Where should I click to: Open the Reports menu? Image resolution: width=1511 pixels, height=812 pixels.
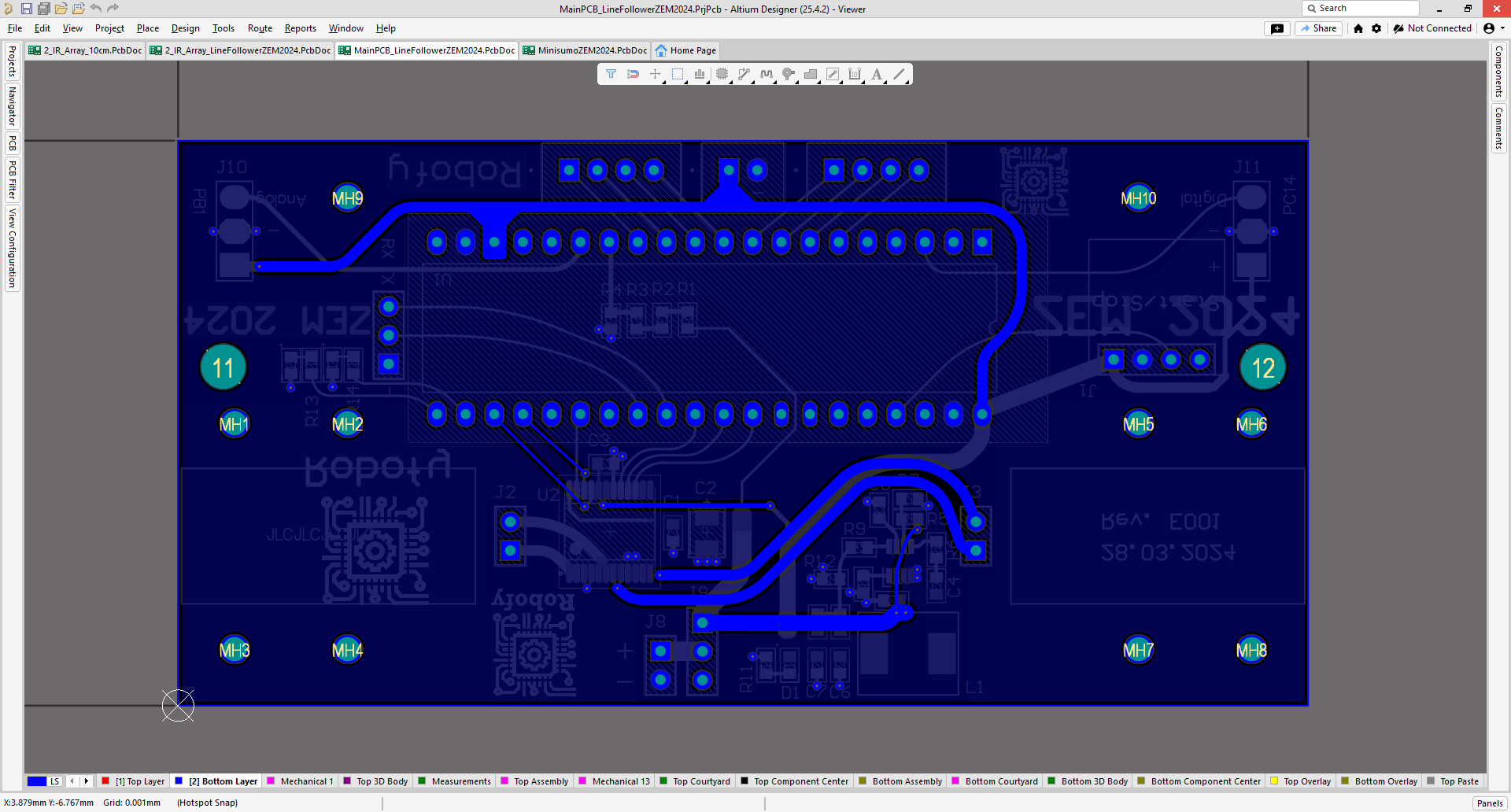click(301, 28)
